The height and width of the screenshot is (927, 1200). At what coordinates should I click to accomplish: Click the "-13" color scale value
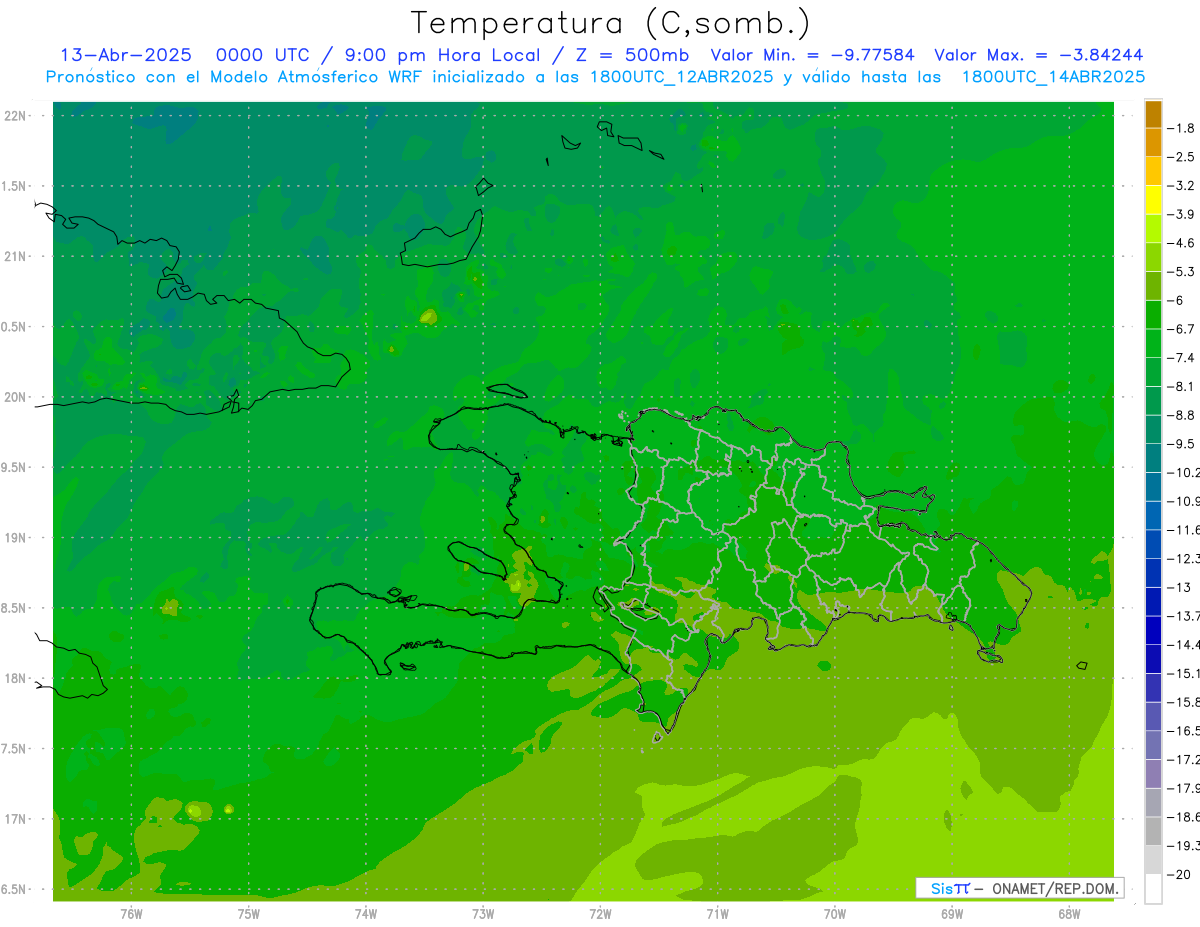click(x=1177, y=587)
